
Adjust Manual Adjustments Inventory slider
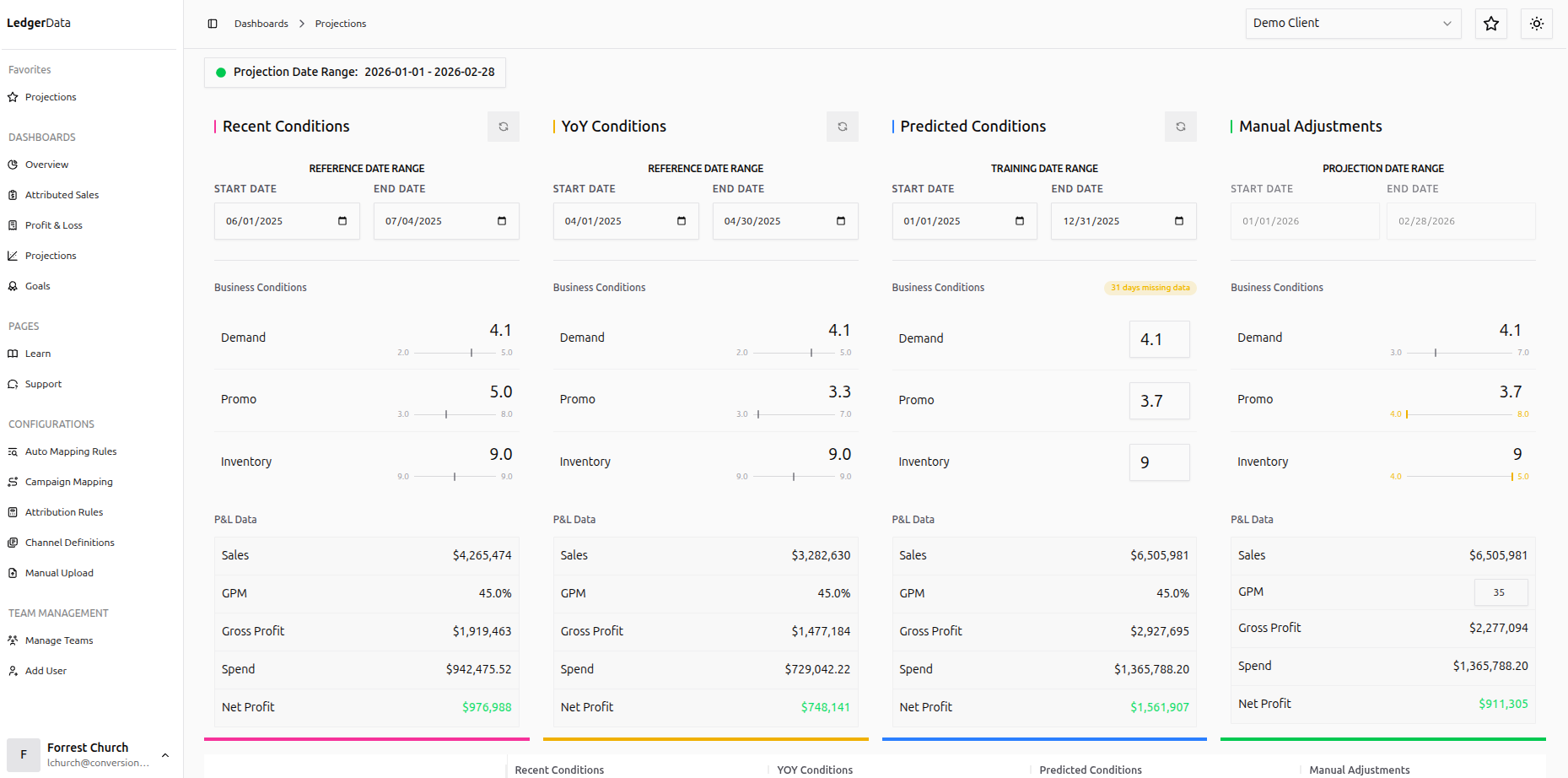(x=1459, y=477)
